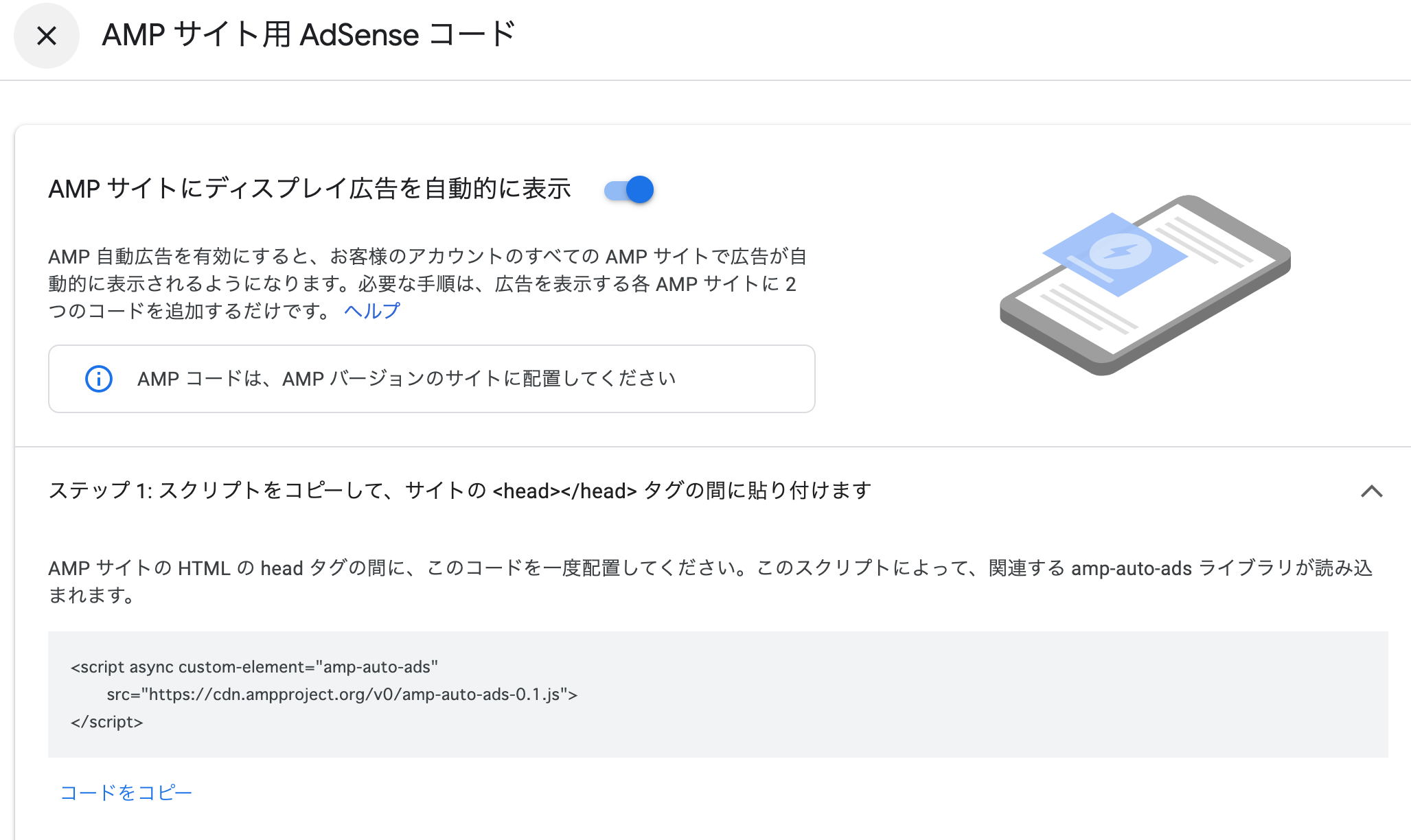Image resolution: width=1411 pixels, height=840 pixels.
Task: Open the ヘルプ link
Action: click(x=371, y=311)
